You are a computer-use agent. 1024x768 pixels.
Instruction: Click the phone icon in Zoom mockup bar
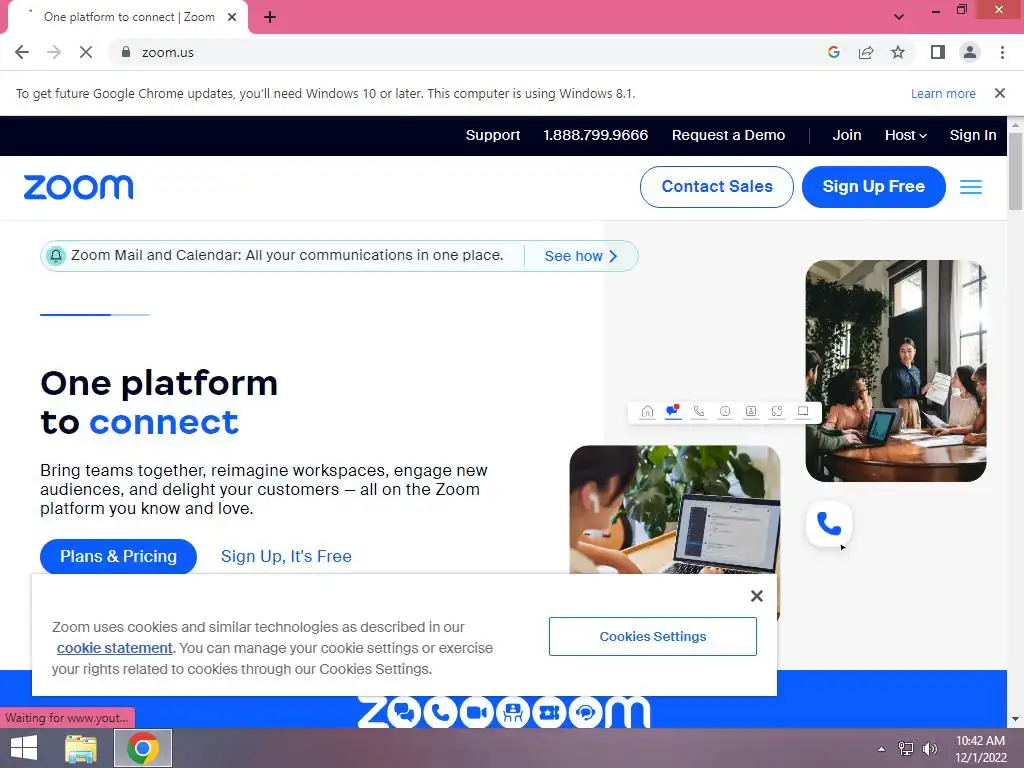(699, 411)
